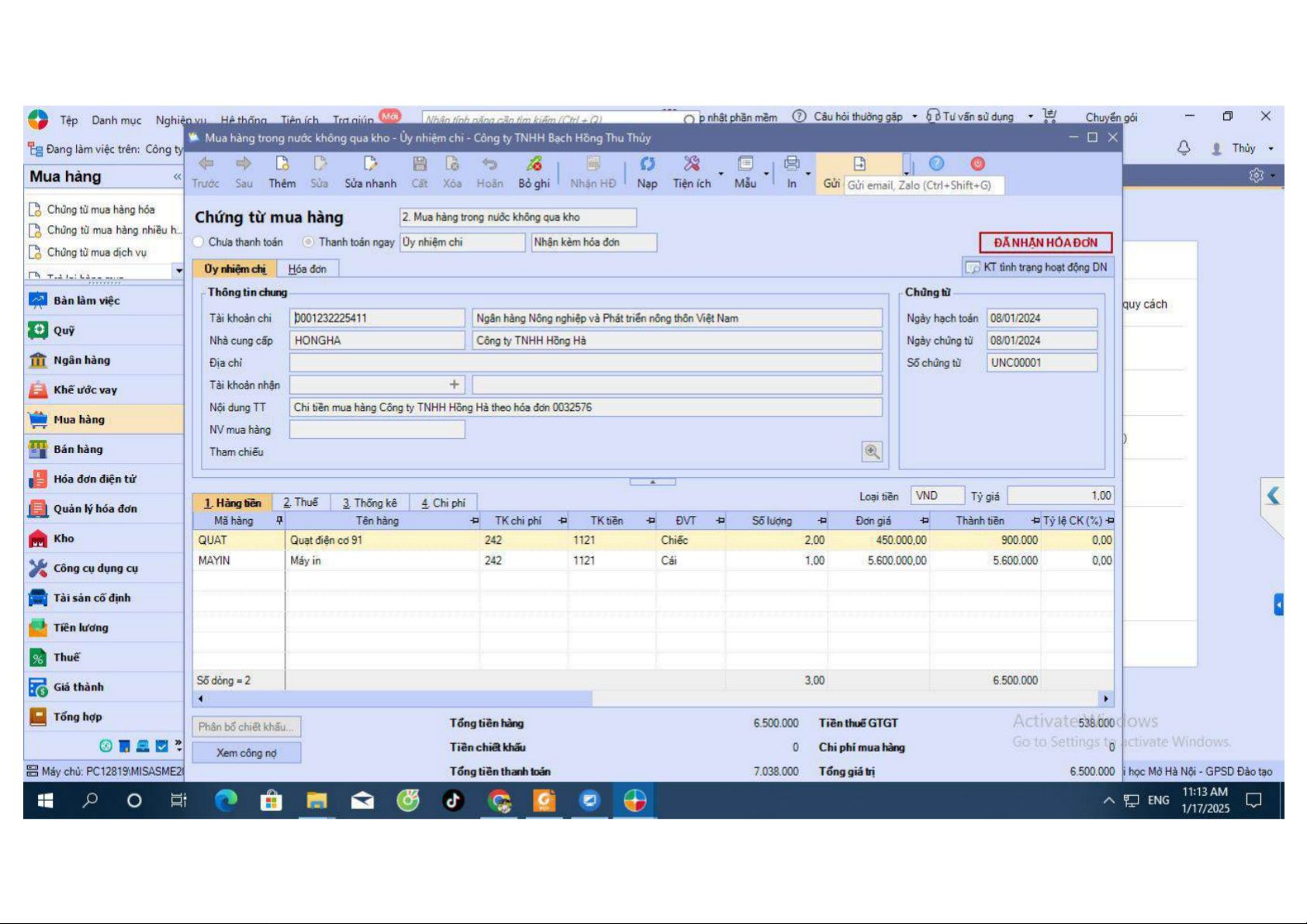Open the Ủy nhiệm chi payment method dropdown
The image size is (1307, 924).
coord(462,242)
